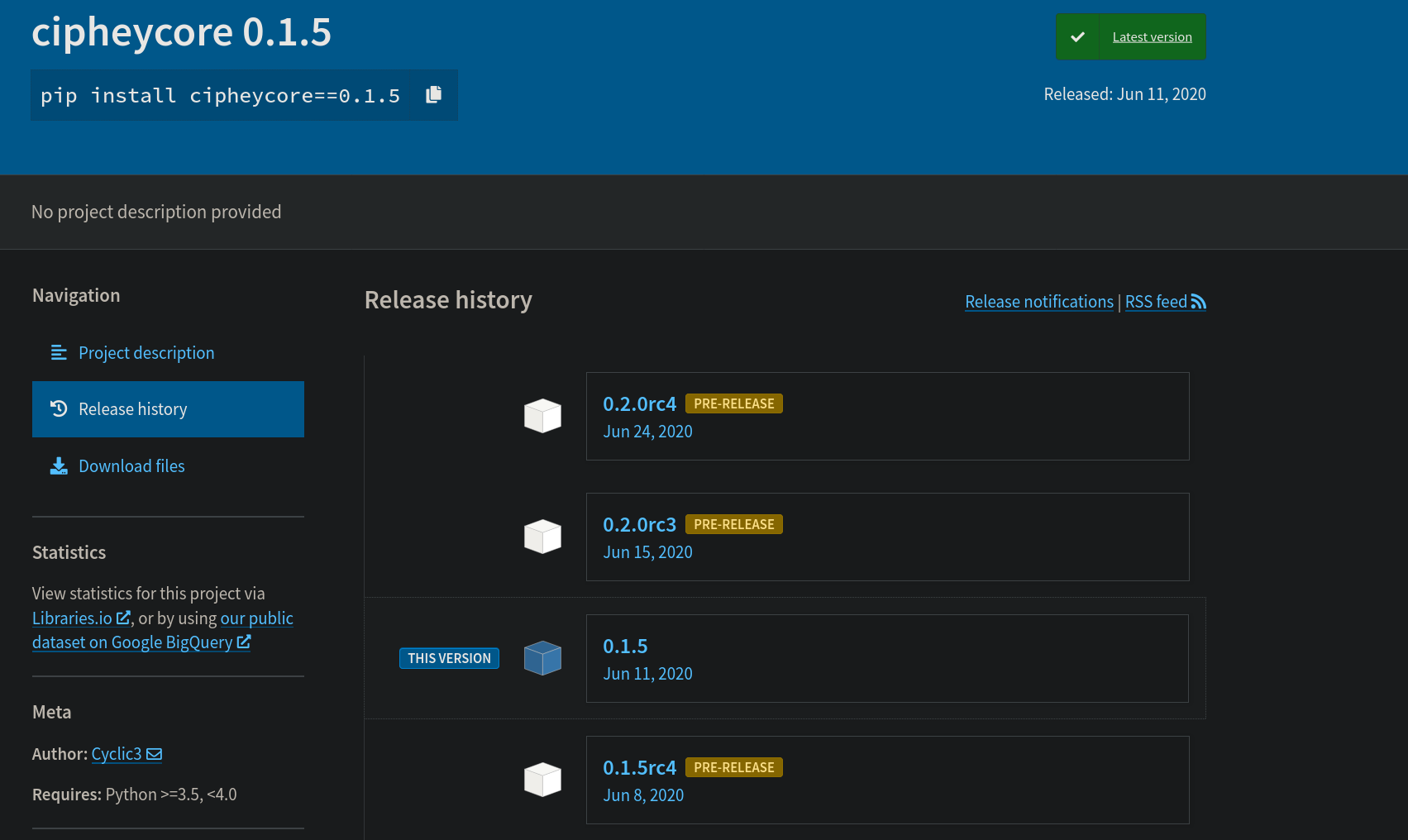Click the PRE-RELEASE label beside 0.1.5rc4
This screenshot has height=840, width=1408.
(x=733, y=766)
